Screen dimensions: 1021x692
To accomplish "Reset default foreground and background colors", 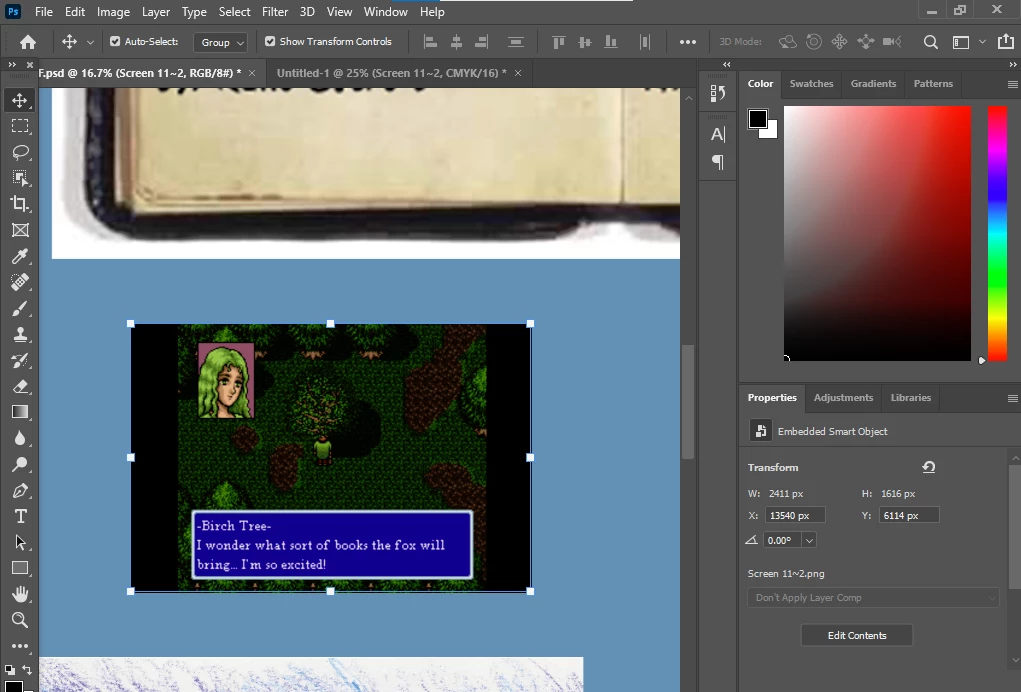I will 10,669.
